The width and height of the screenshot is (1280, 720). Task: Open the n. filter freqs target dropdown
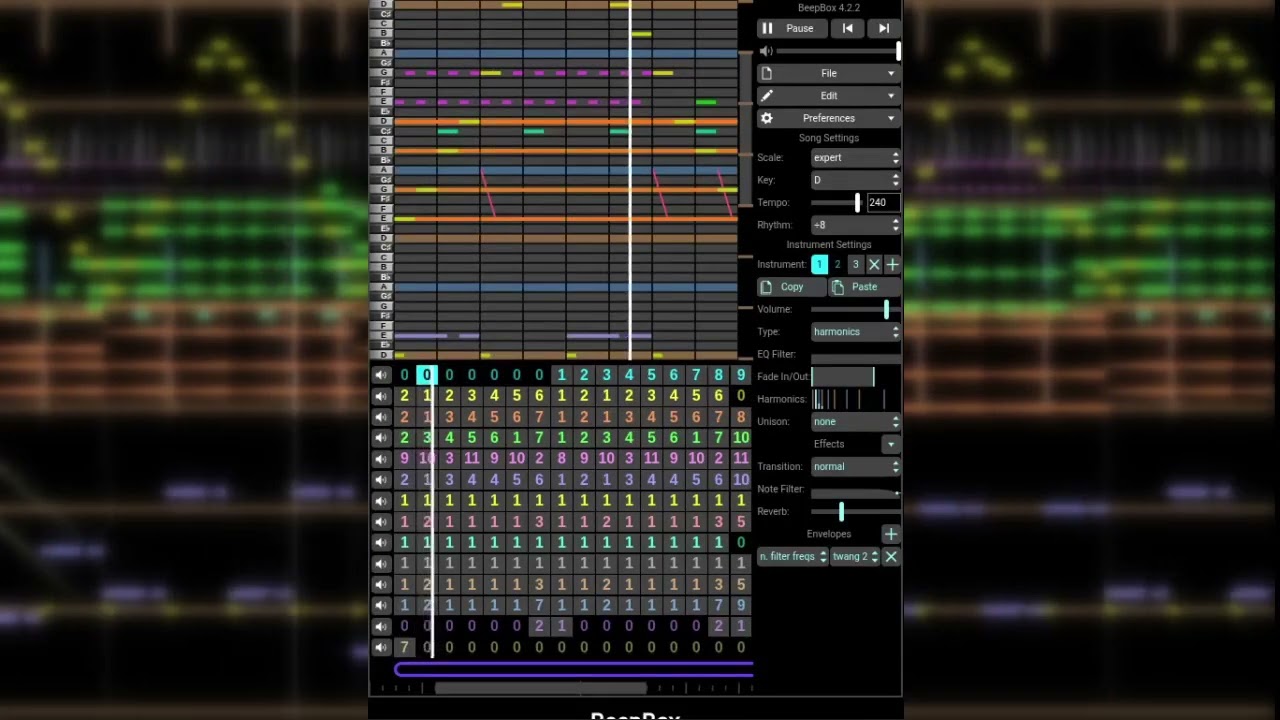coord(793,556)
